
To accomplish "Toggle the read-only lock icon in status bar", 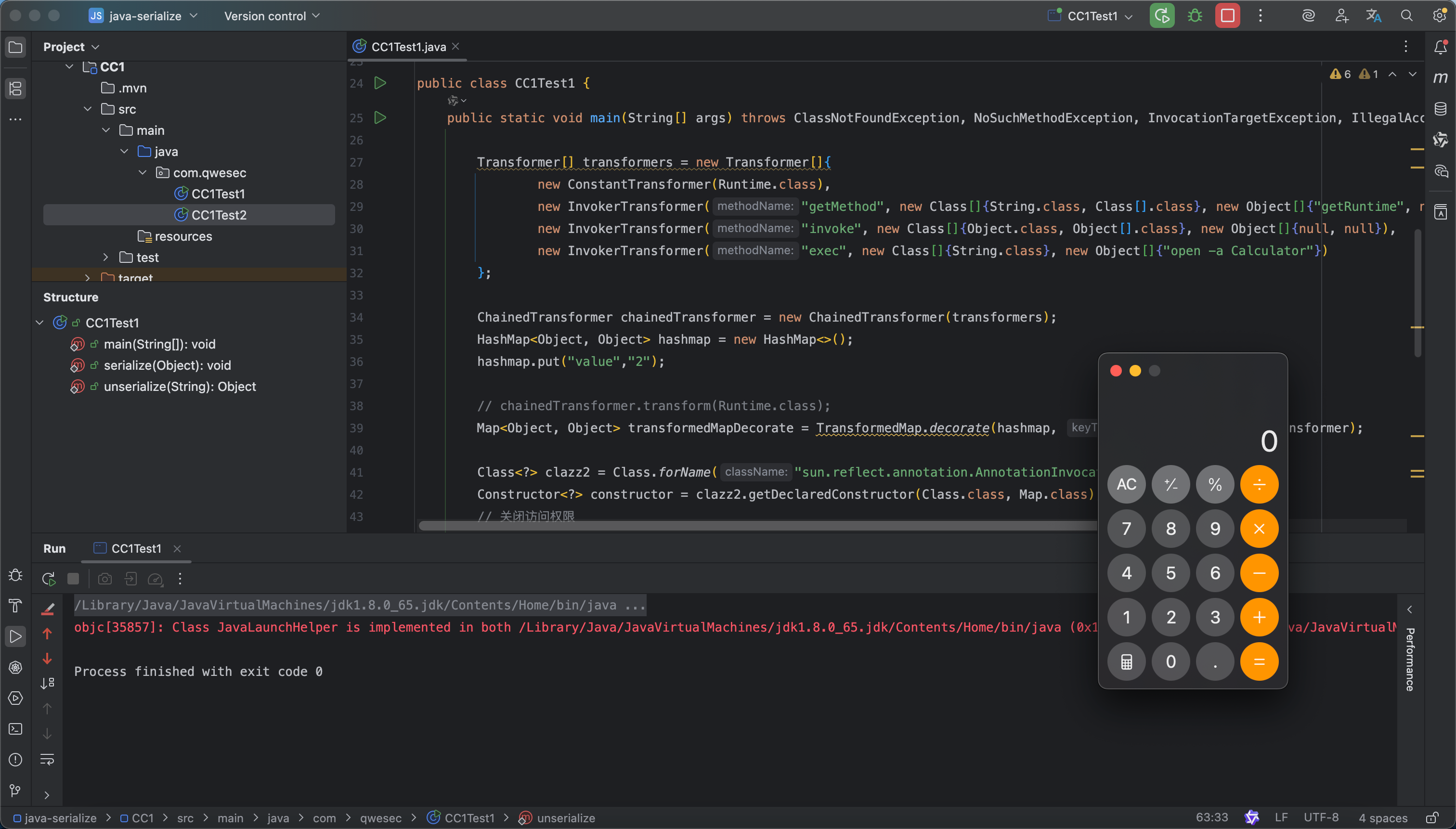I will pyautogui.click(x=1432, y=818).
